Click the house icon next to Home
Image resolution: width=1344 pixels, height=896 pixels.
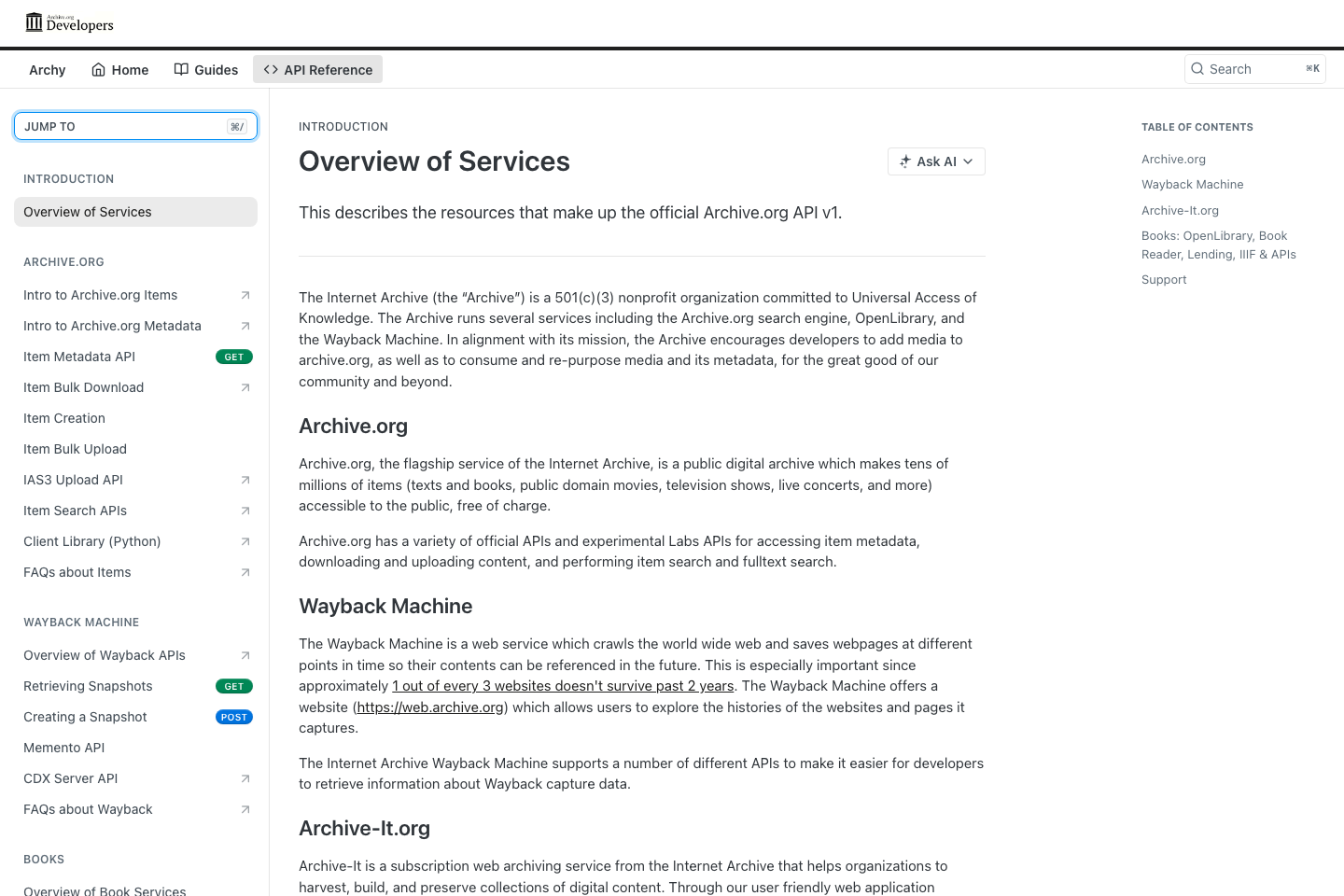coord(96,69)
